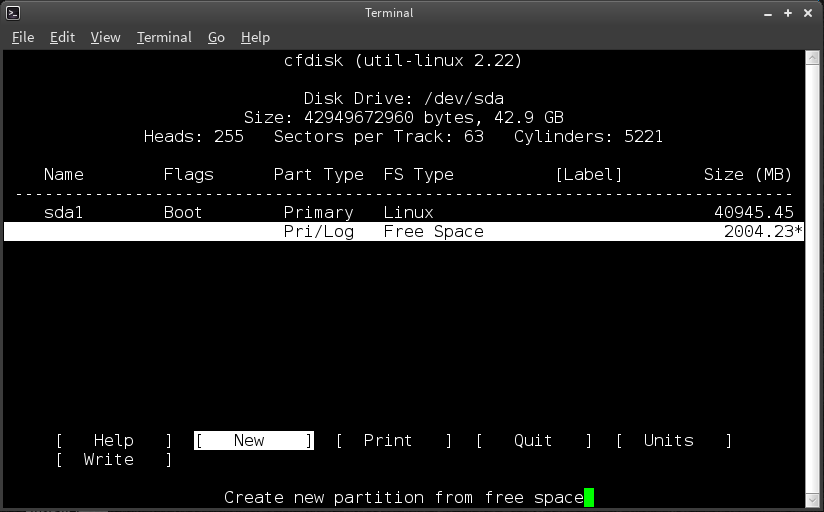This screenshot has height=512, width=824.
Task: Click the Name column header
Action: pos(64,175)
